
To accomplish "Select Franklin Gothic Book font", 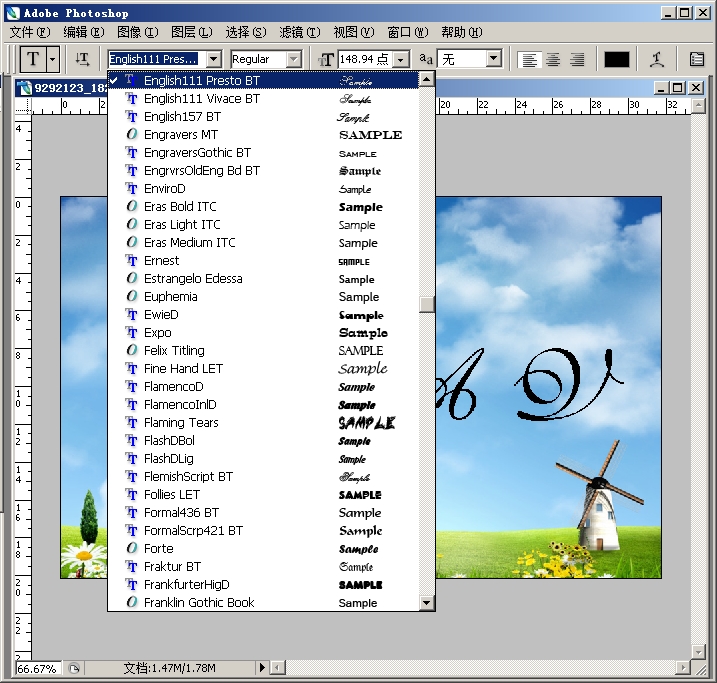I will pyautogui.click(x=263, y=603).
